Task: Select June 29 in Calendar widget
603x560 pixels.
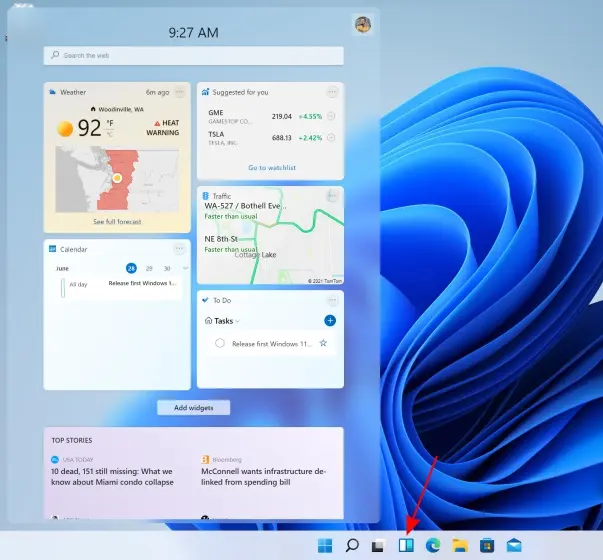Action: pyautogui.click(x=149, y=268)
